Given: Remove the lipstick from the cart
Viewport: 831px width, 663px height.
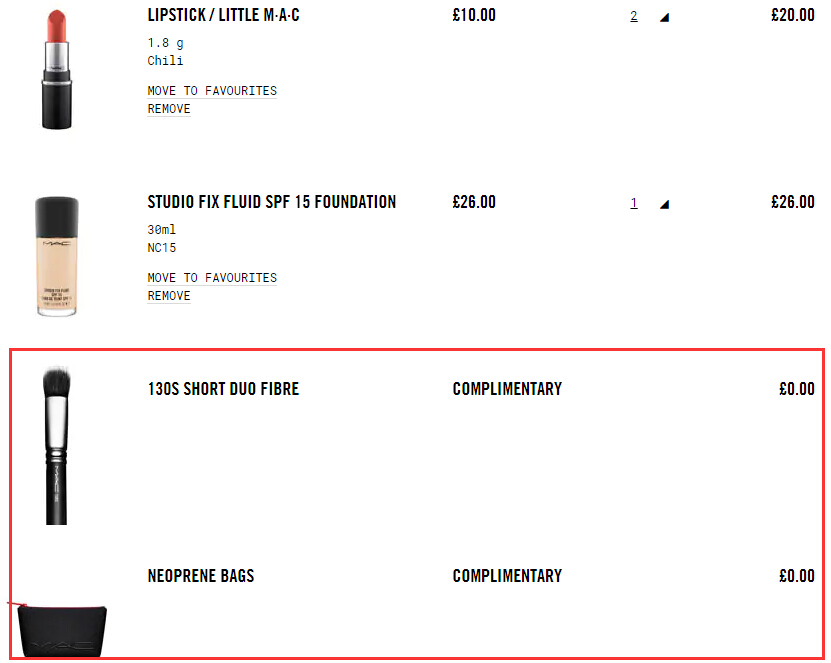Looking at the screenshot, I should tap(169, 109).
